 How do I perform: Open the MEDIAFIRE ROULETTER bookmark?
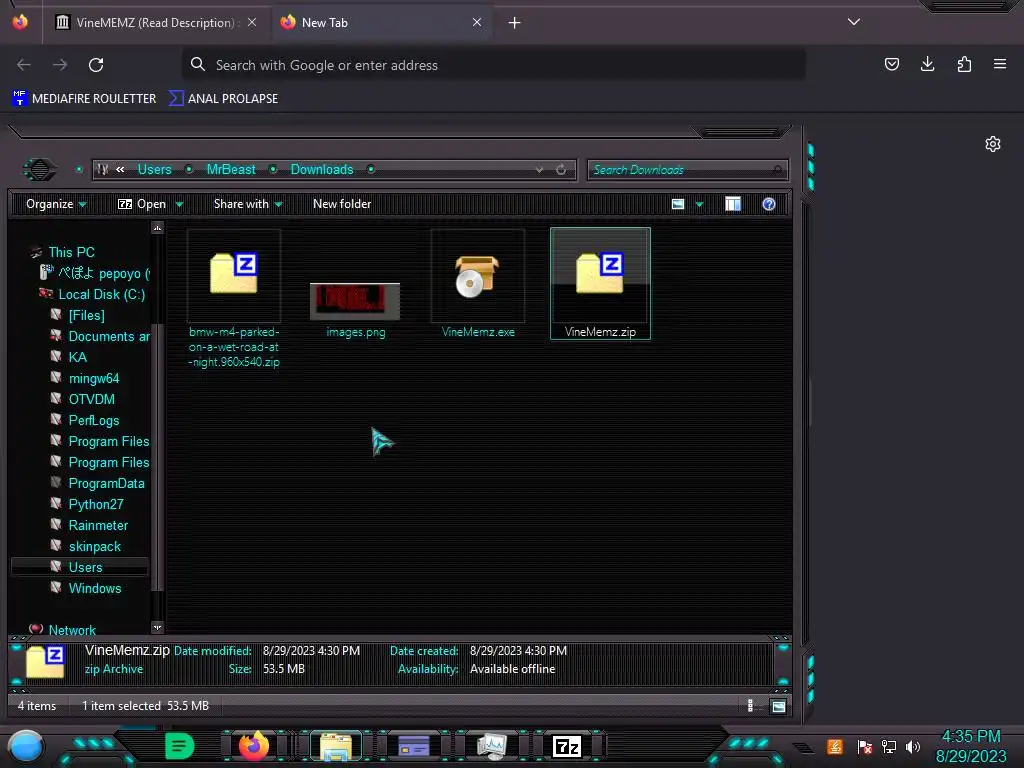coord(84,99)
